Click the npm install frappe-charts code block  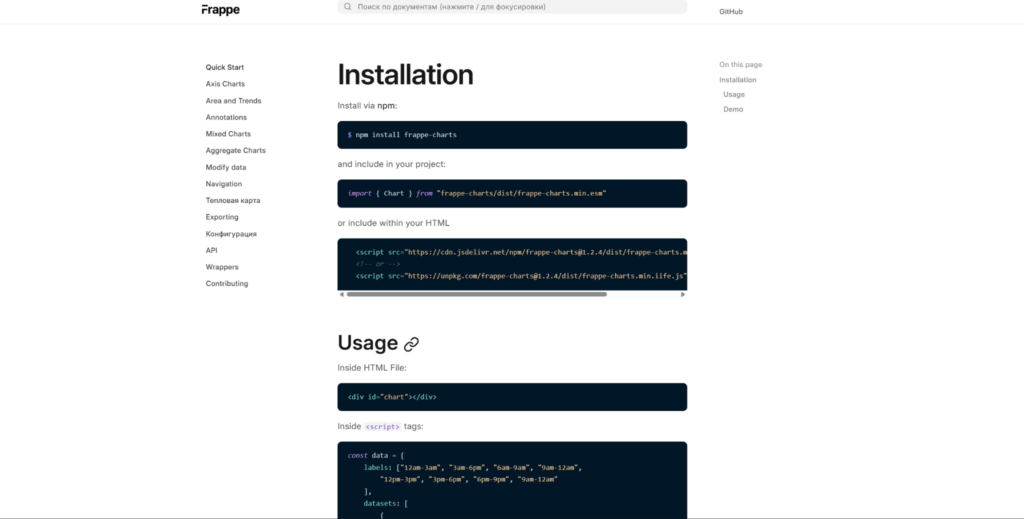(x=512, y=135)
